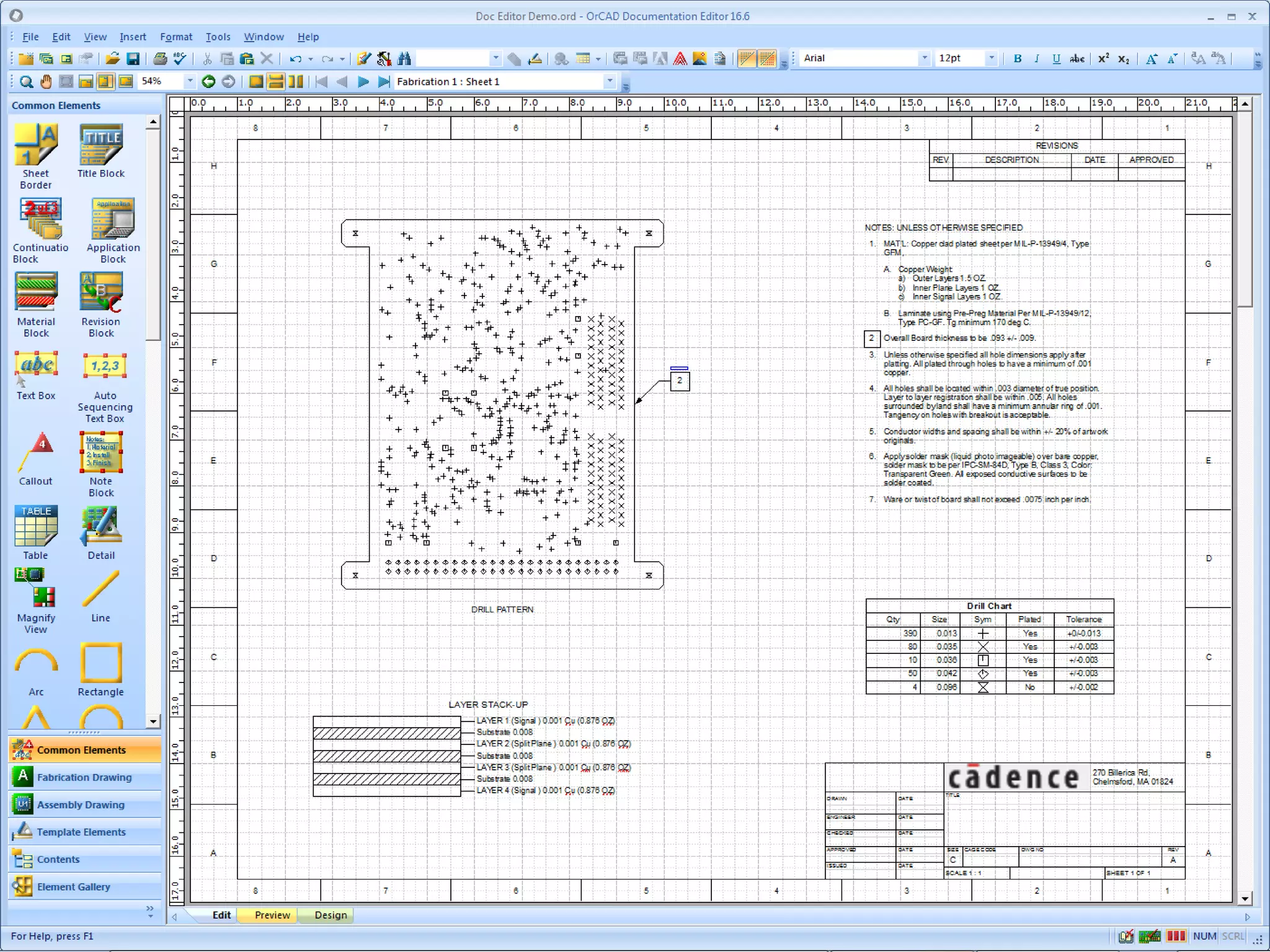1270x952 pixels.
Task: Click the status bar red bars icon
Action: click(x=1176, y=936)
